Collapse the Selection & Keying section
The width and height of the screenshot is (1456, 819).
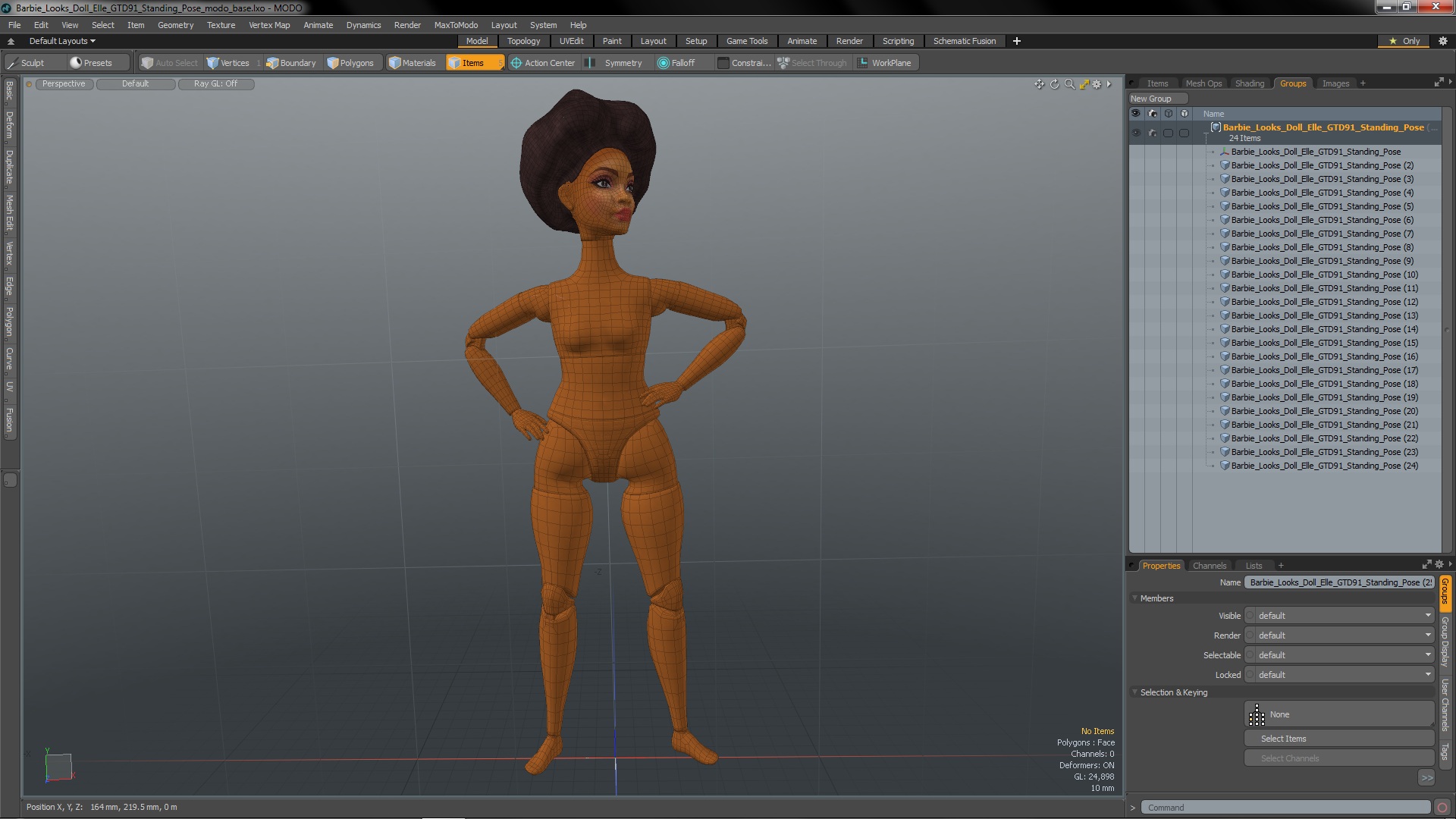(x=1135, y=692)
